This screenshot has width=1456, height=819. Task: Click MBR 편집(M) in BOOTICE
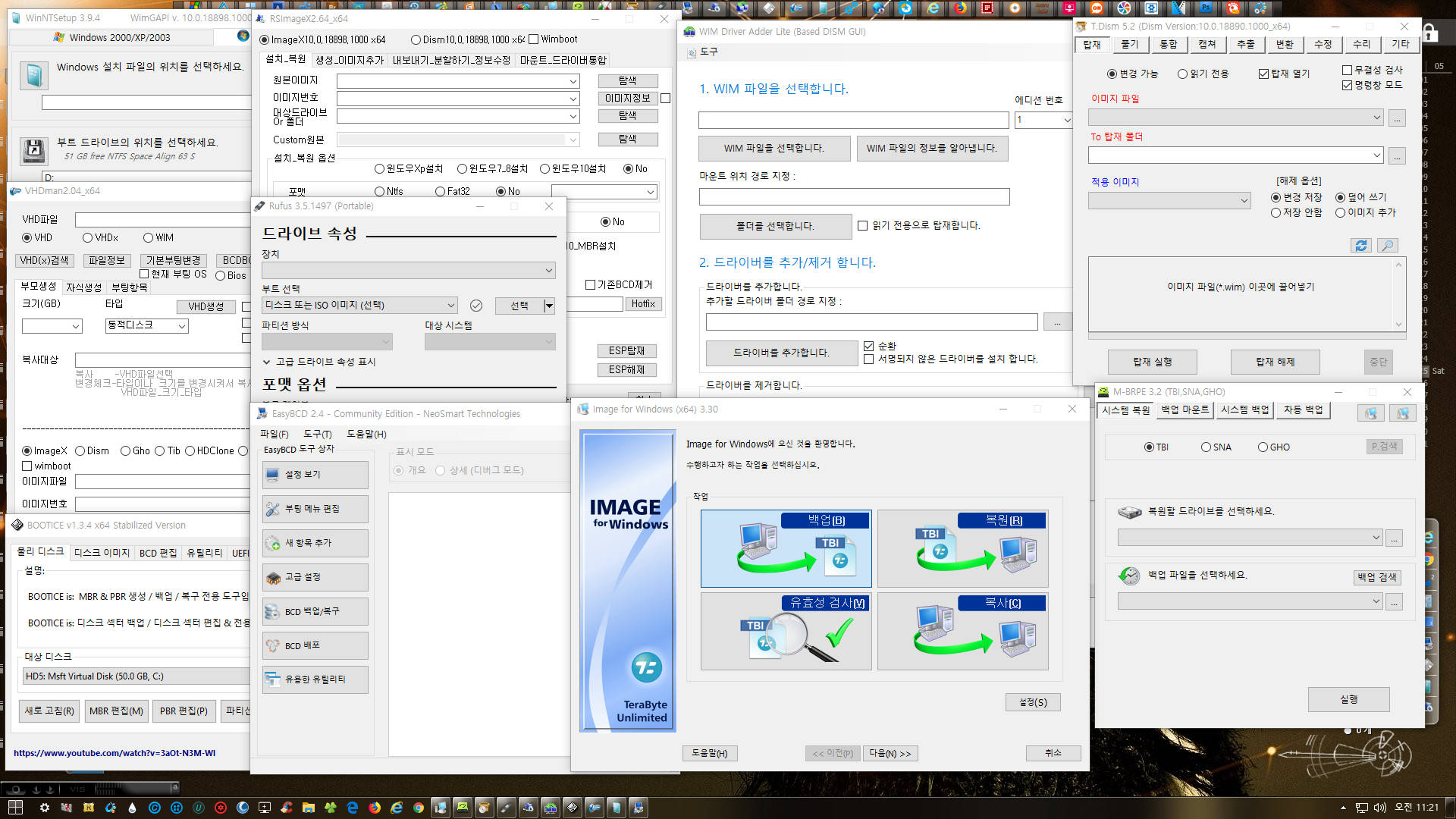[116, 711]
